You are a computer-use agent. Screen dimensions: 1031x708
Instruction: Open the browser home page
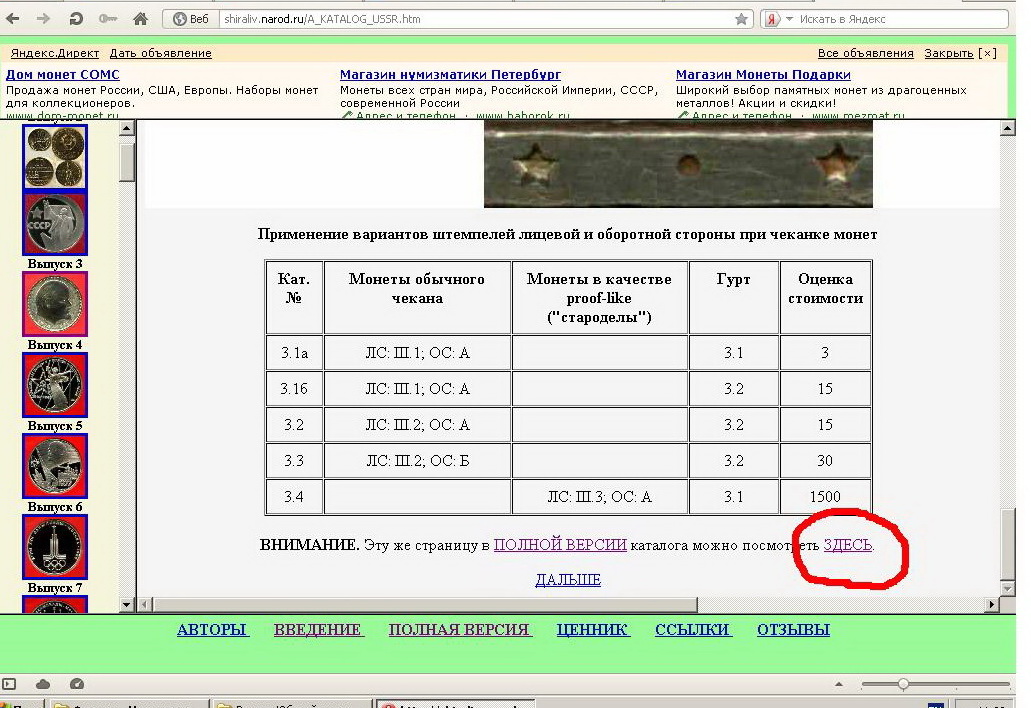click(140, 19)
